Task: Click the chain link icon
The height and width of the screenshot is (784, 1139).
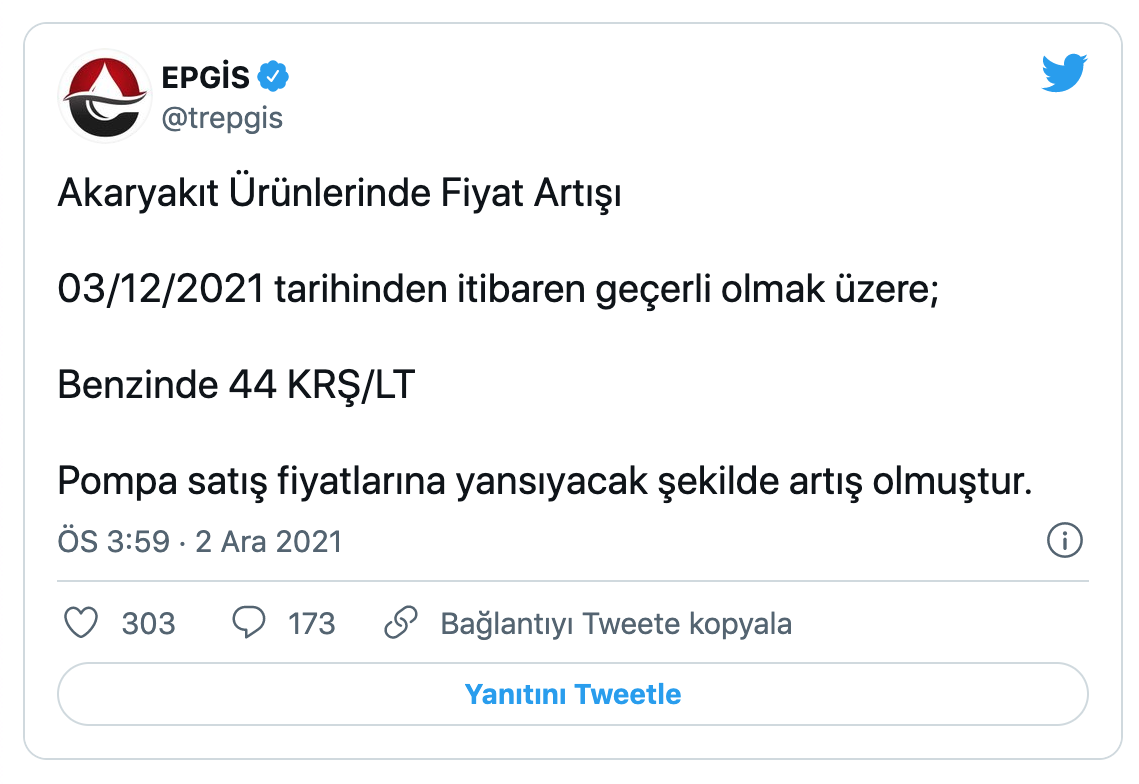Action: coord(401,623)
